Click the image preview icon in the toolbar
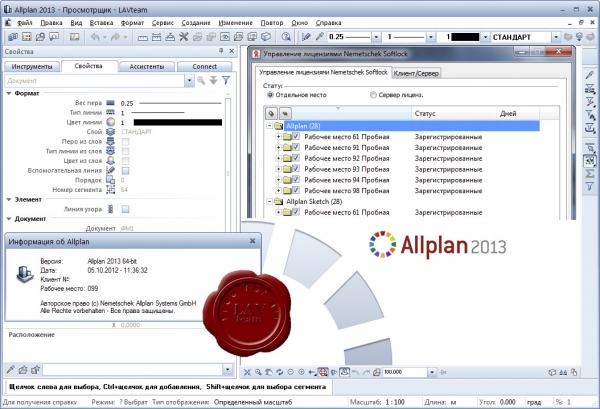Image resolution: width=600 pixels, height=409 pixels. pos(74,37)
